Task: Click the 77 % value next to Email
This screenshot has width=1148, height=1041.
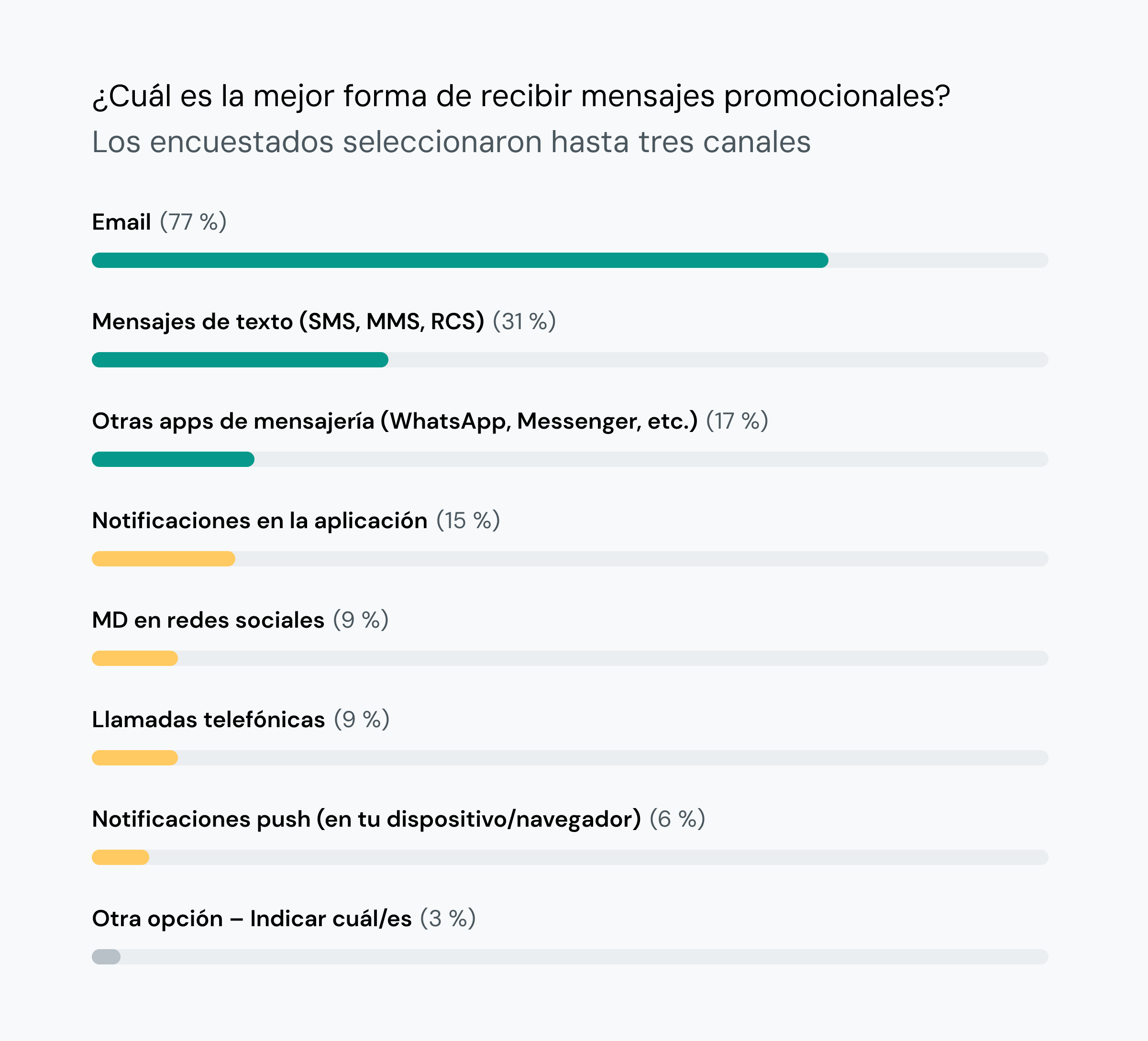Action: 193,222
